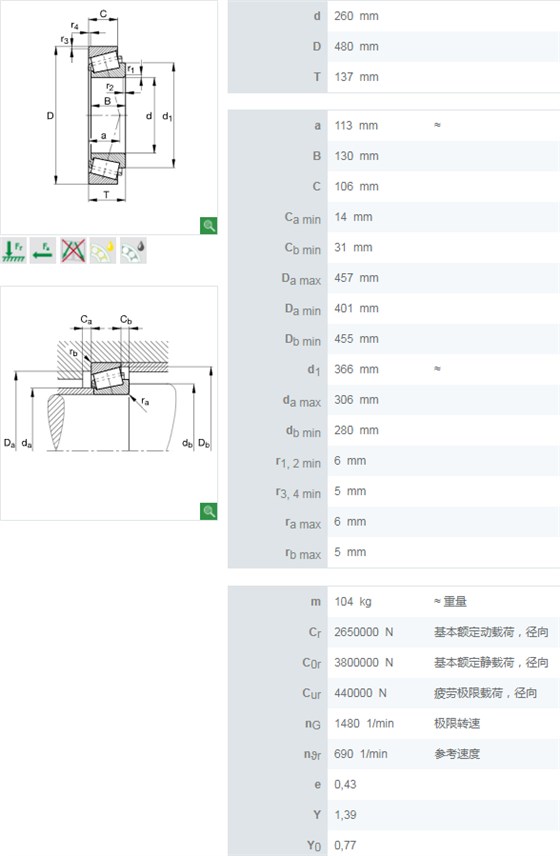Click the 基本额定动载荷 description text
This screenshot has width=560, height=856.
[474, 632]
